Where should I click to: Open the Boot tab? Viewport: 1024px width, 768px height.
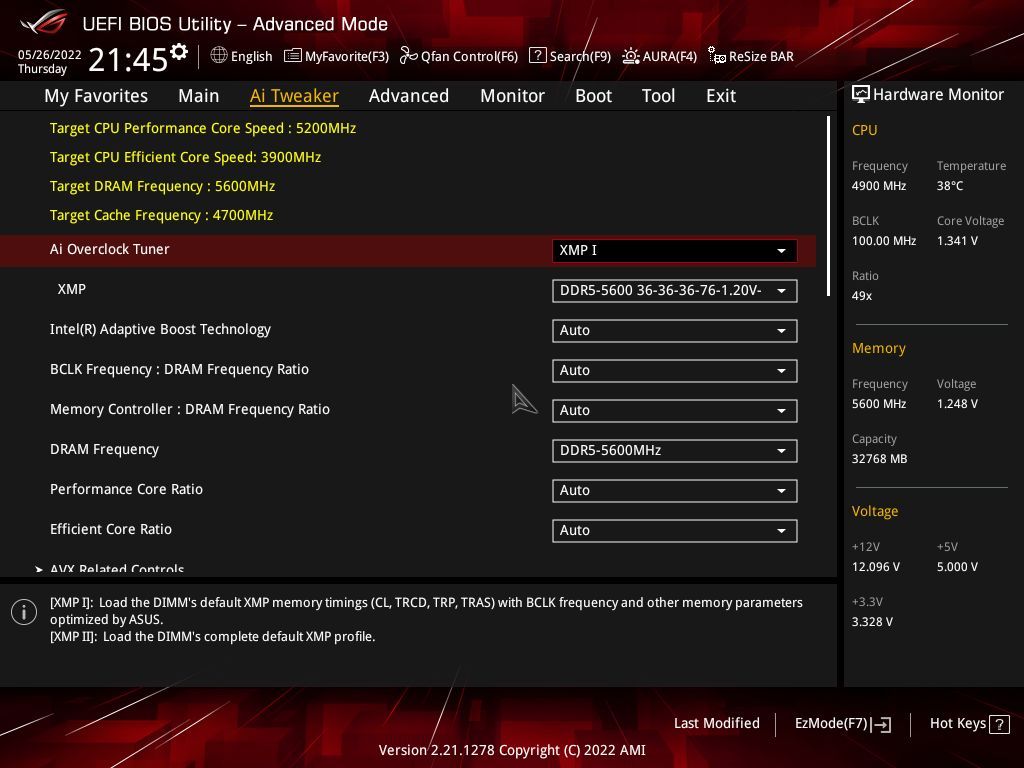(x=593, y=96)
